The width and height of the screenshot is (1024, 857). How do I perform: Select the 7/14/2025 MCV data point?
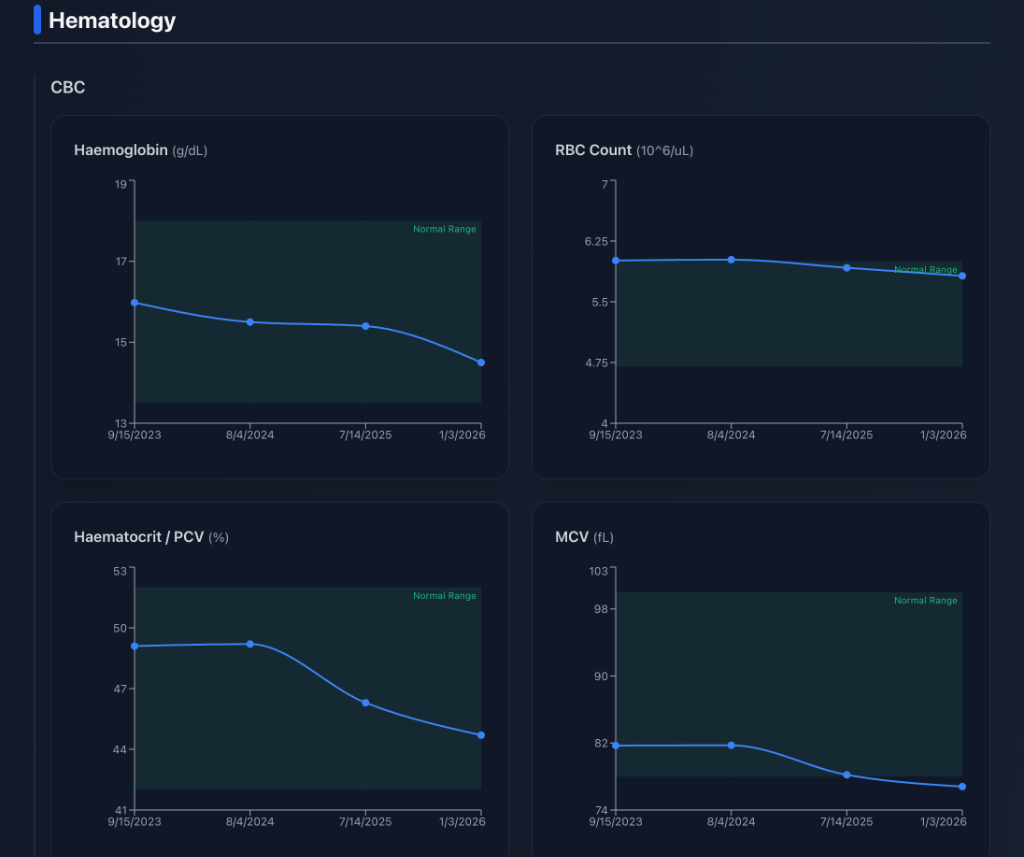tap(847, 774)
